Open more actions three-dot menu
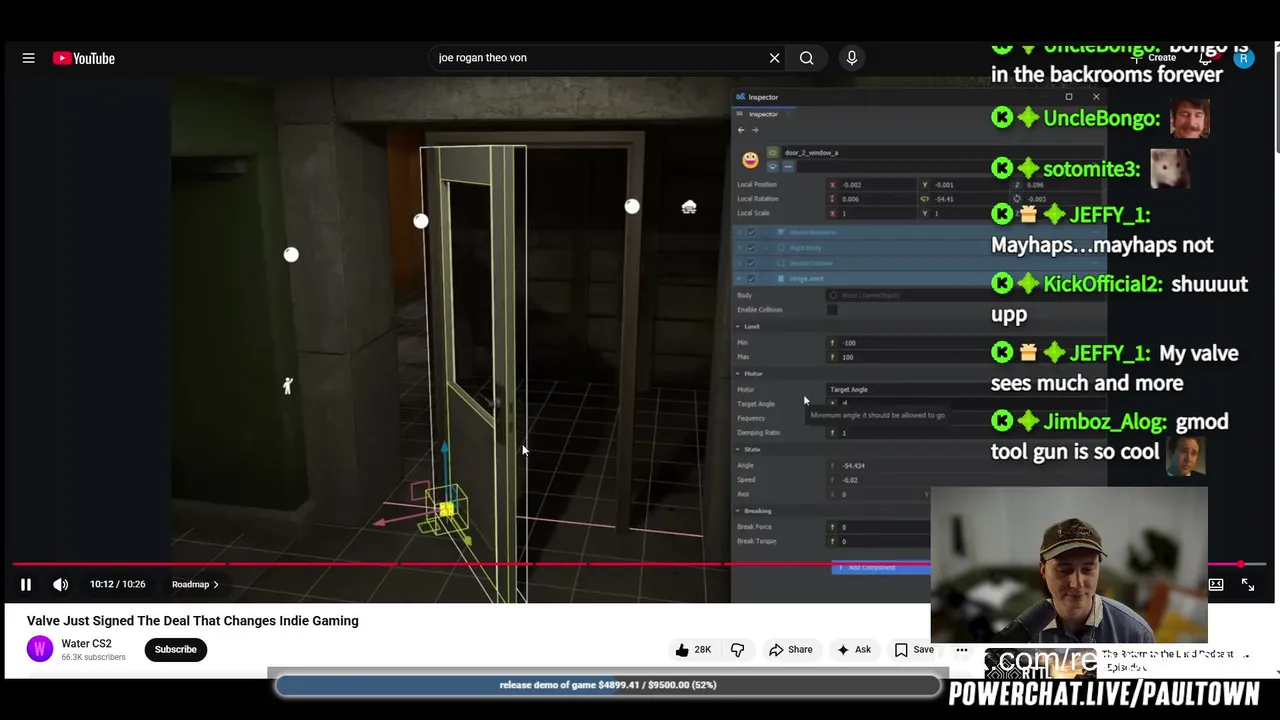 pyautogui.click(x=961, y=650)
